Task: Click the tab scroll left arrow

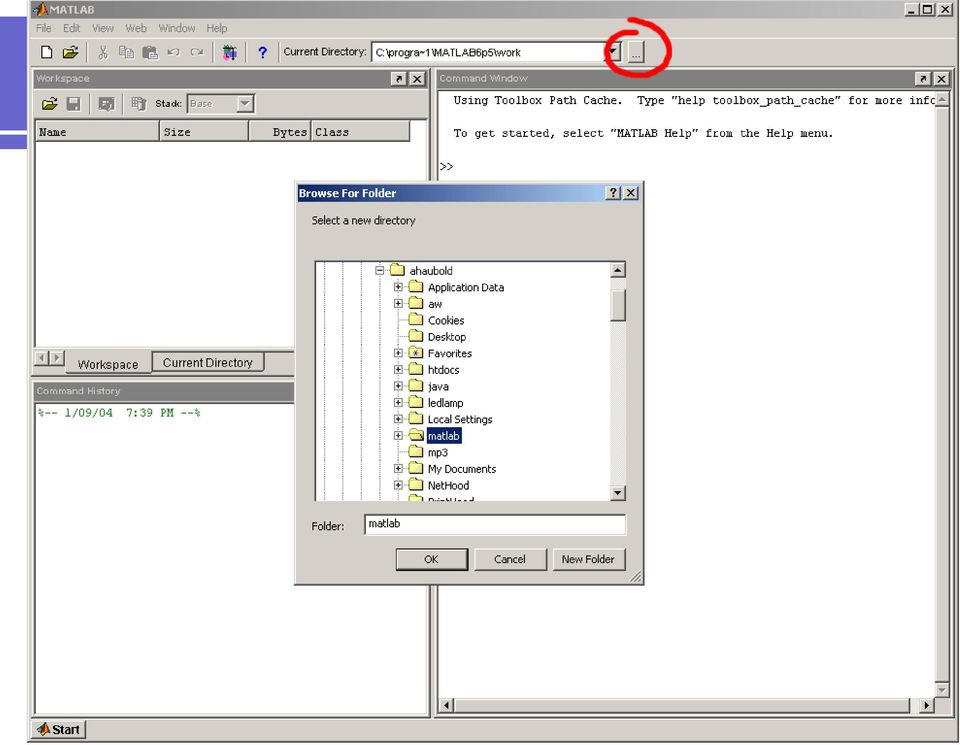Action: [42, 358]
